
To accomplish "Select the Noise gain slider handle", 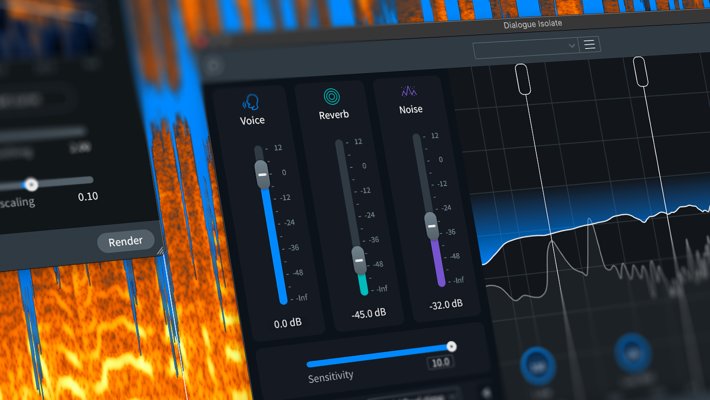I will point(431,224).
